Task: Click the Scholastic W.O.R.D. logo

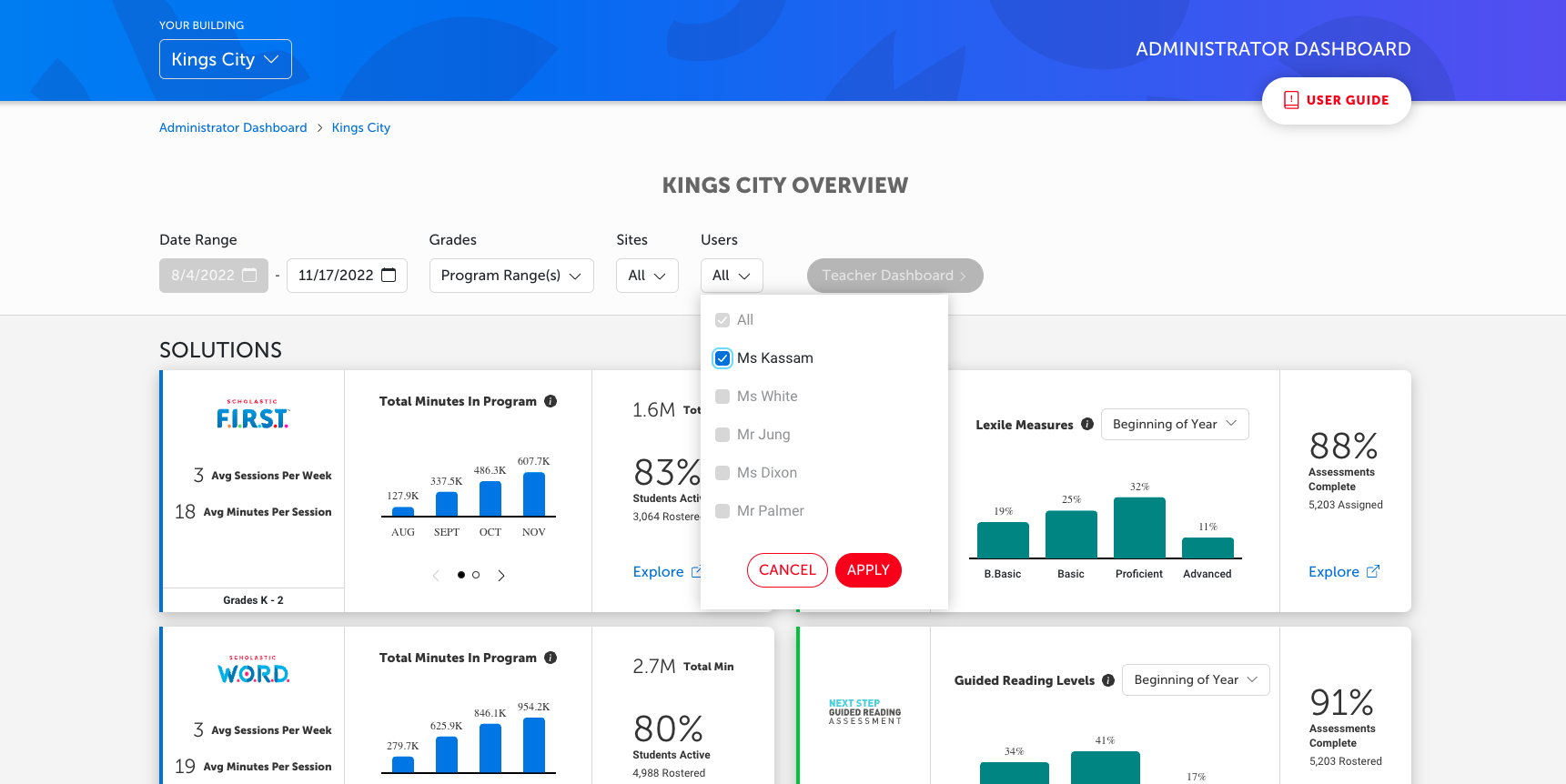Action: coord(253,669)
